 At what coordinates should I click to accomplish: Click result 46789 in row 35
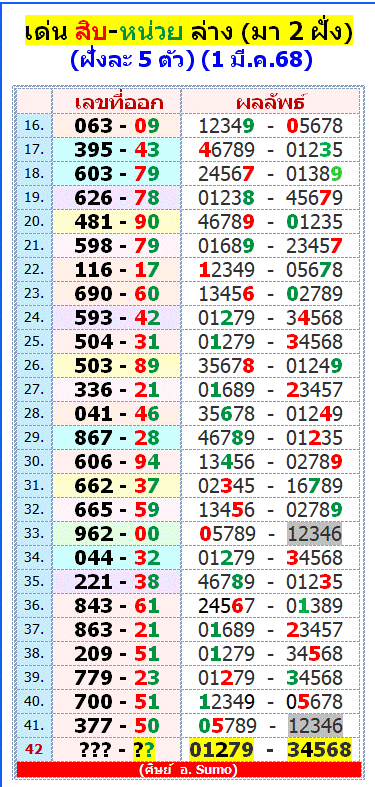227,582
